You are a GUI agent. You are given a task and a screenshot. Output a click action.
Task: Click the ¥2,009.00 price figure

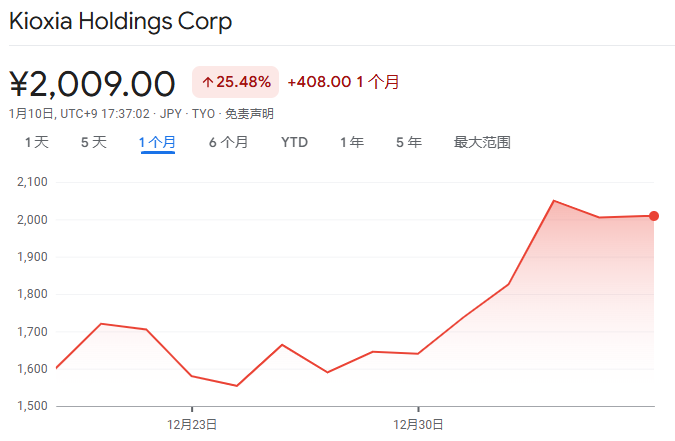click(x=92, y=83)
